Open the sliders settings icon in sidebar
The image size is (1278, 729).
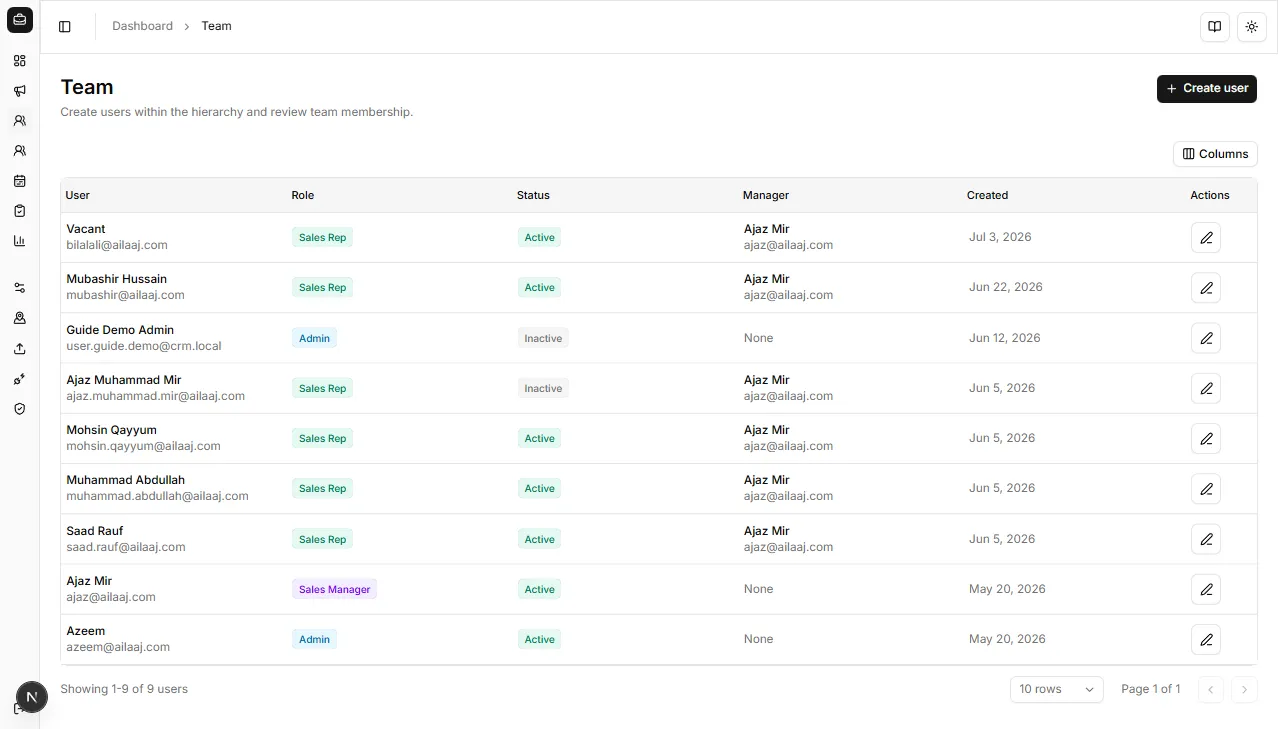(20, 288)
